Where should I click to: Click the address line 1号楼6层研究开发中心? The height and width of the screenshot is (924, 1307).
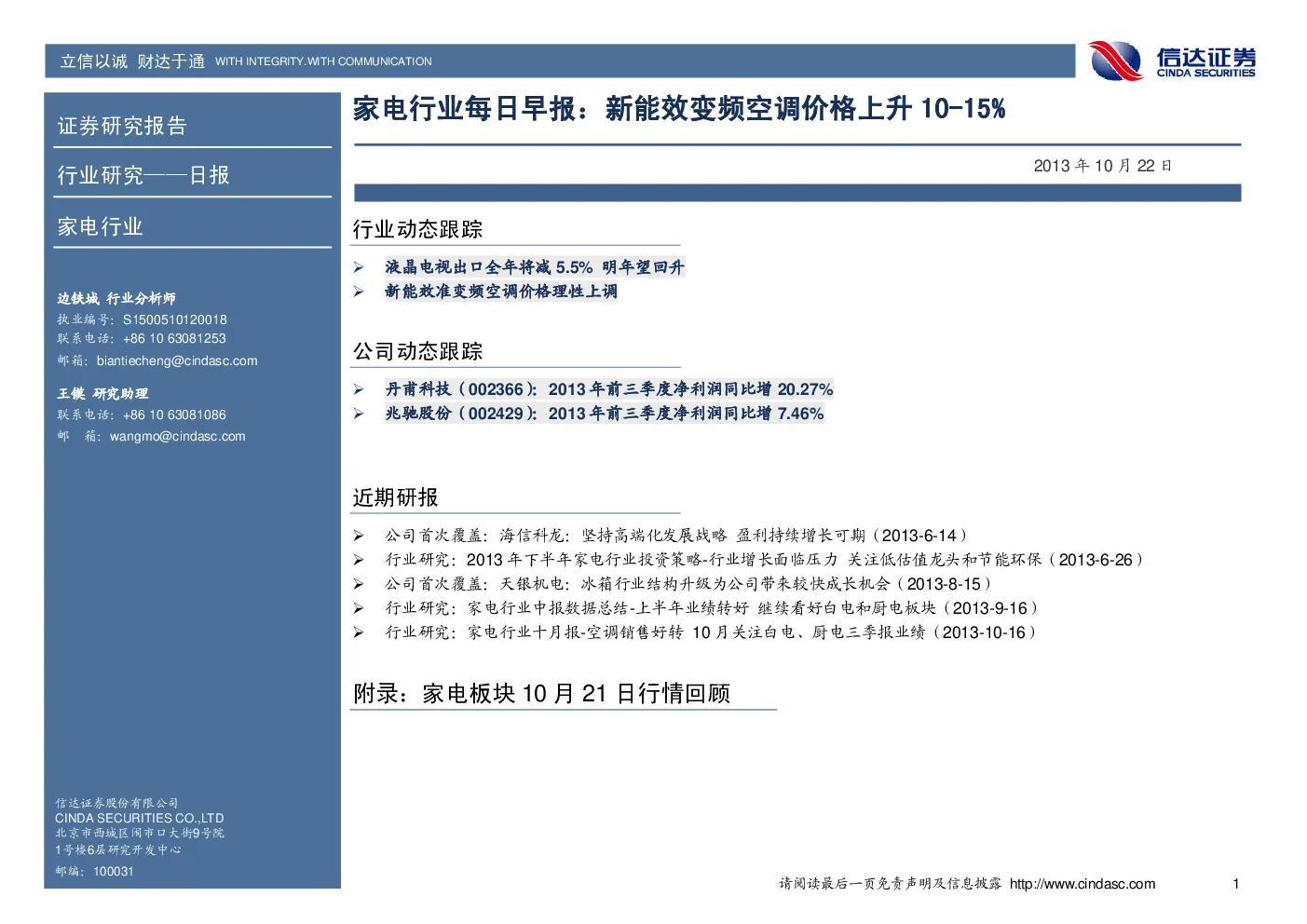pyautogui.click(x=118, y=849)
